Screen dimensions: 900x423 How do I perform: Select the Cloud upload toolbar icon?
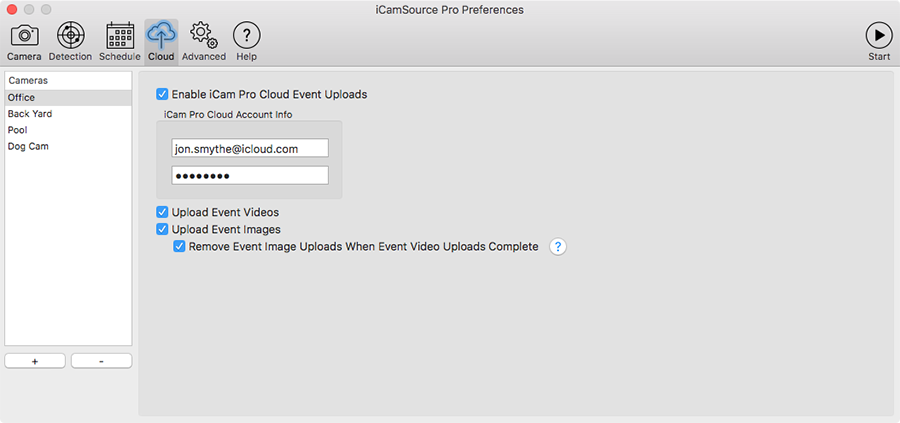point(161,41)
